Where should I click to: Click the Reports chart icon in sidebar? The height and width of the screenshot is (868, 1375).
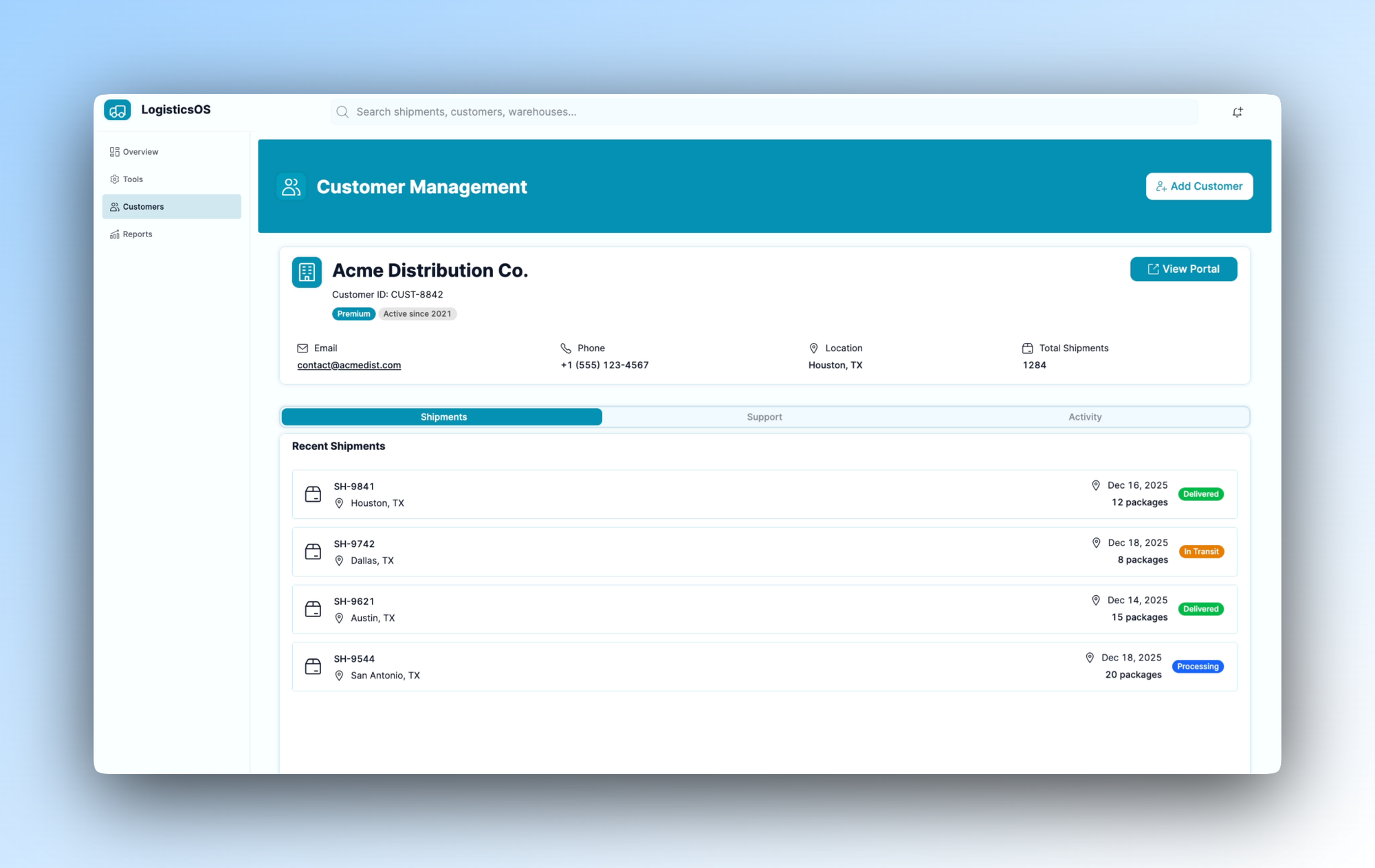(114, 234)
